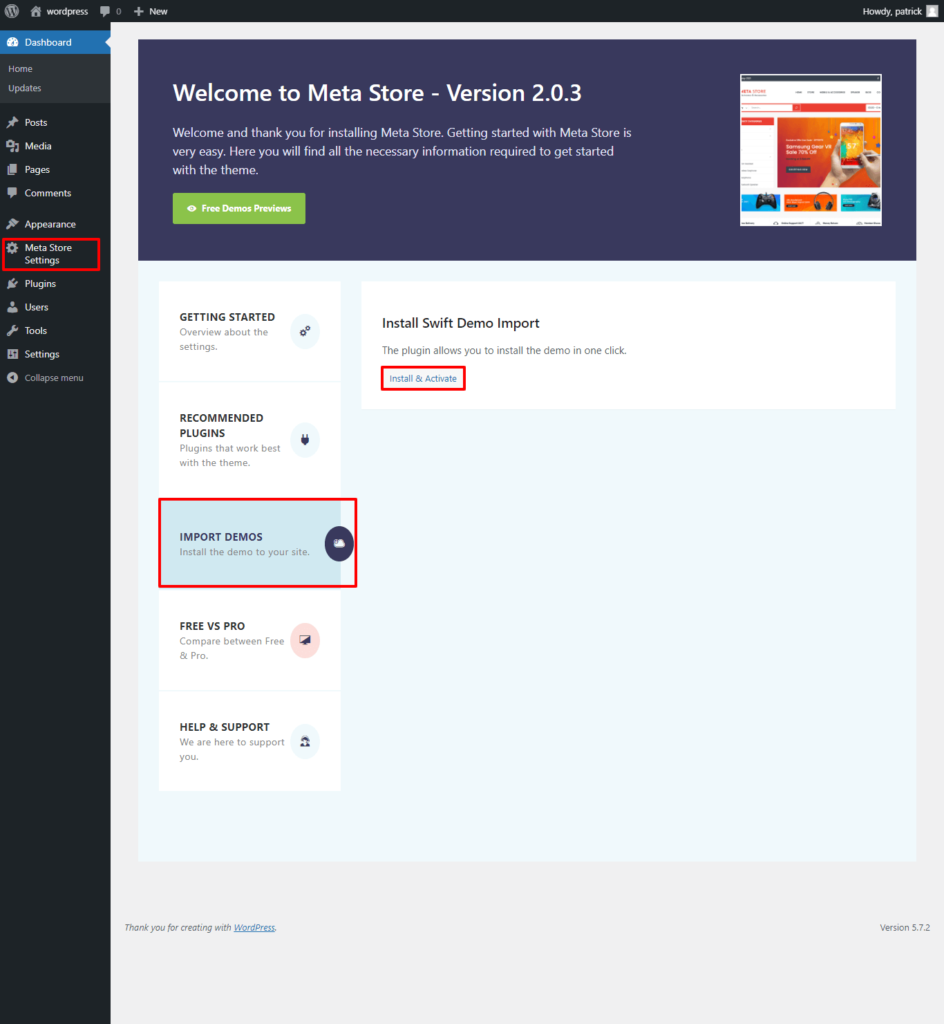The width and height of the screenshot is (944, 1024).
Task: Click the plus icon next to New
Action: (138, 11)
